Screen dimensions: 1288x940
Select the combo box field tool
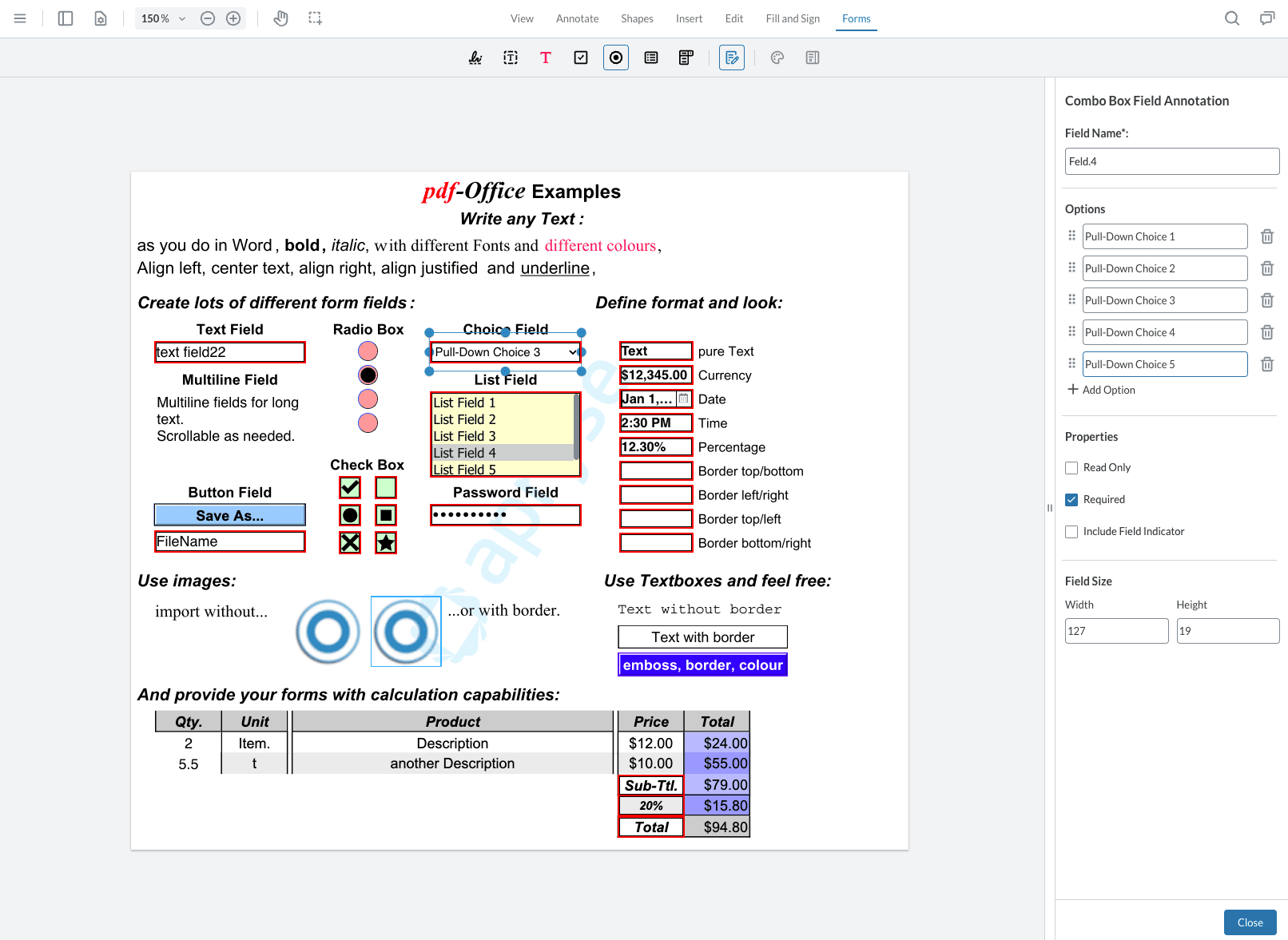[686, 58]
